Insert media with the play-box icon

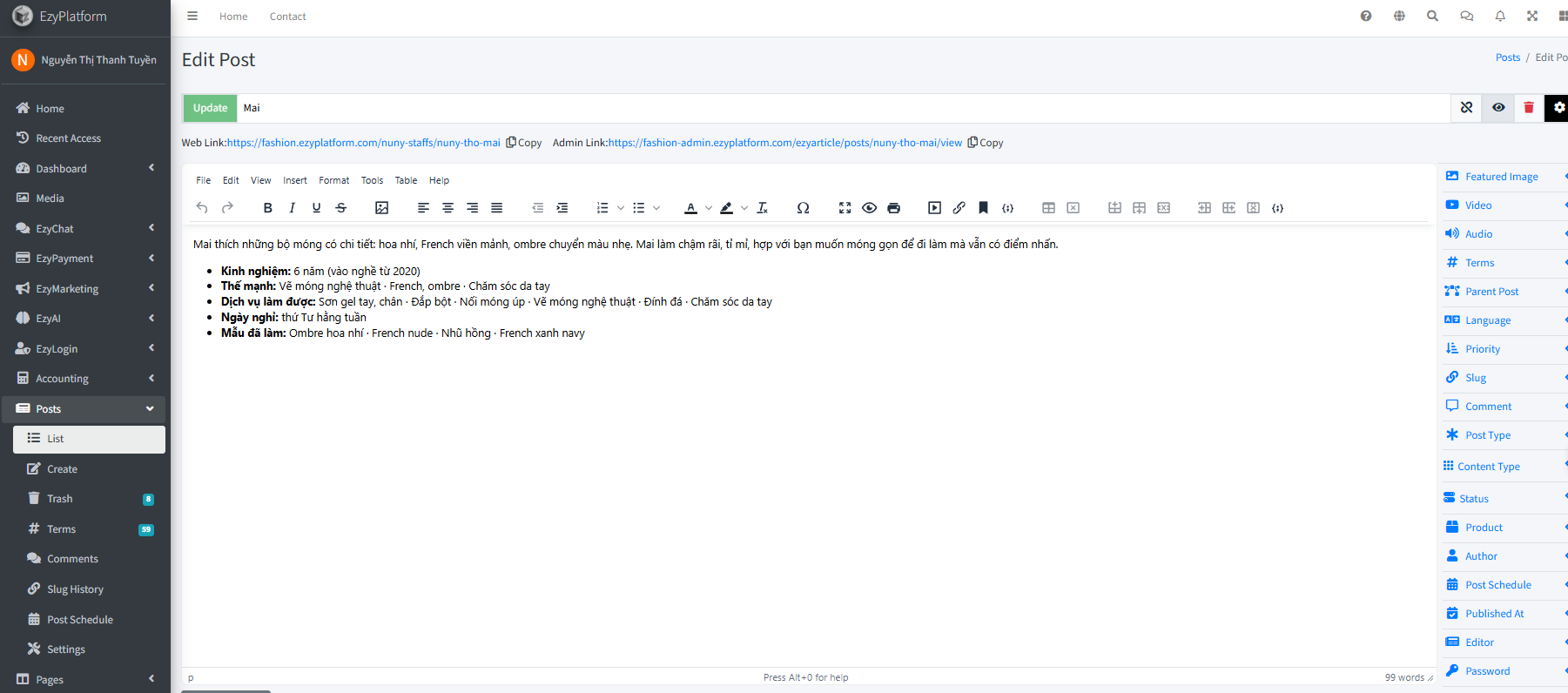[x=934, y=208]
